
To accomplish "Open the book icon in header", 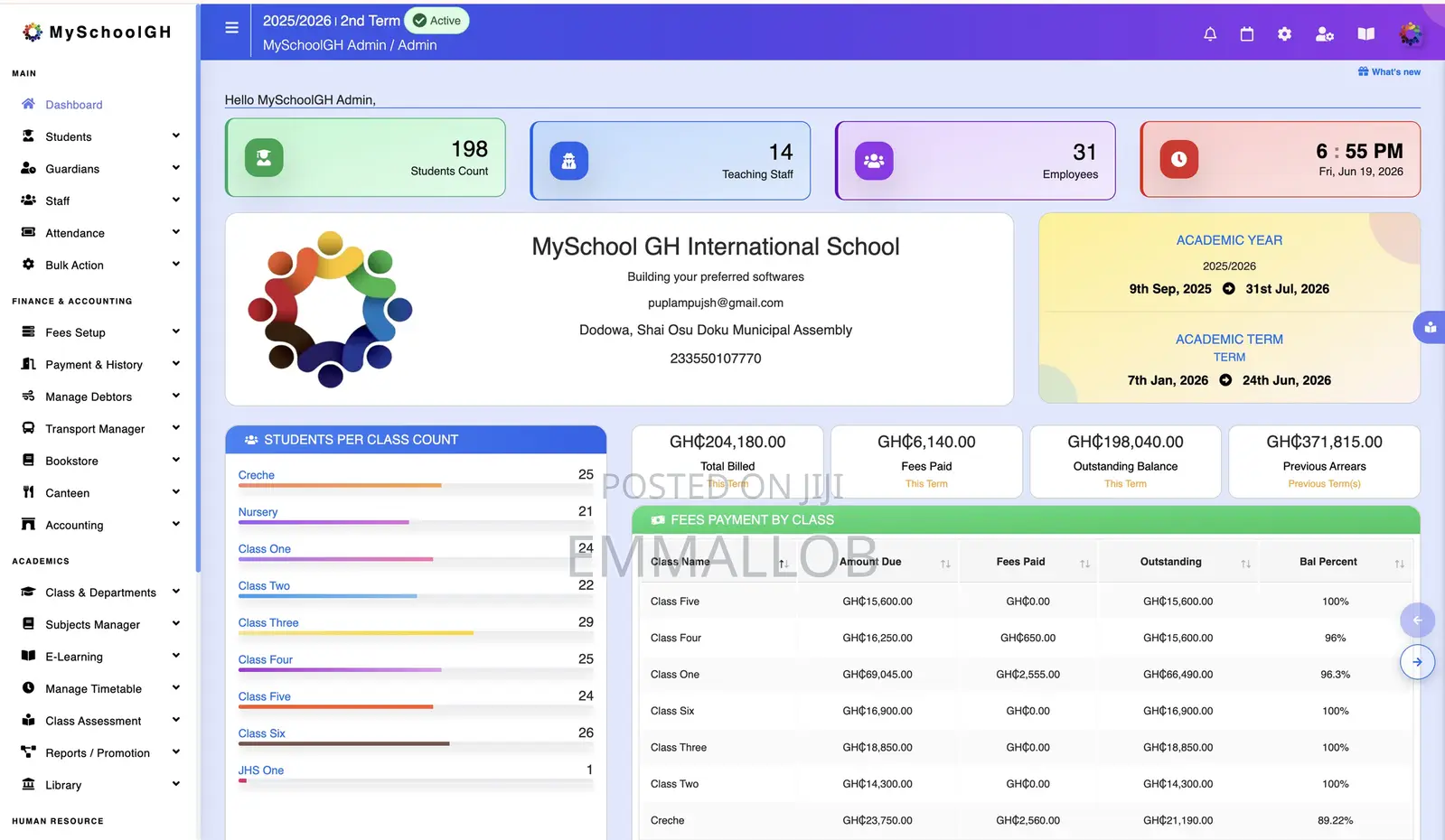I will tap(1366, 34).
